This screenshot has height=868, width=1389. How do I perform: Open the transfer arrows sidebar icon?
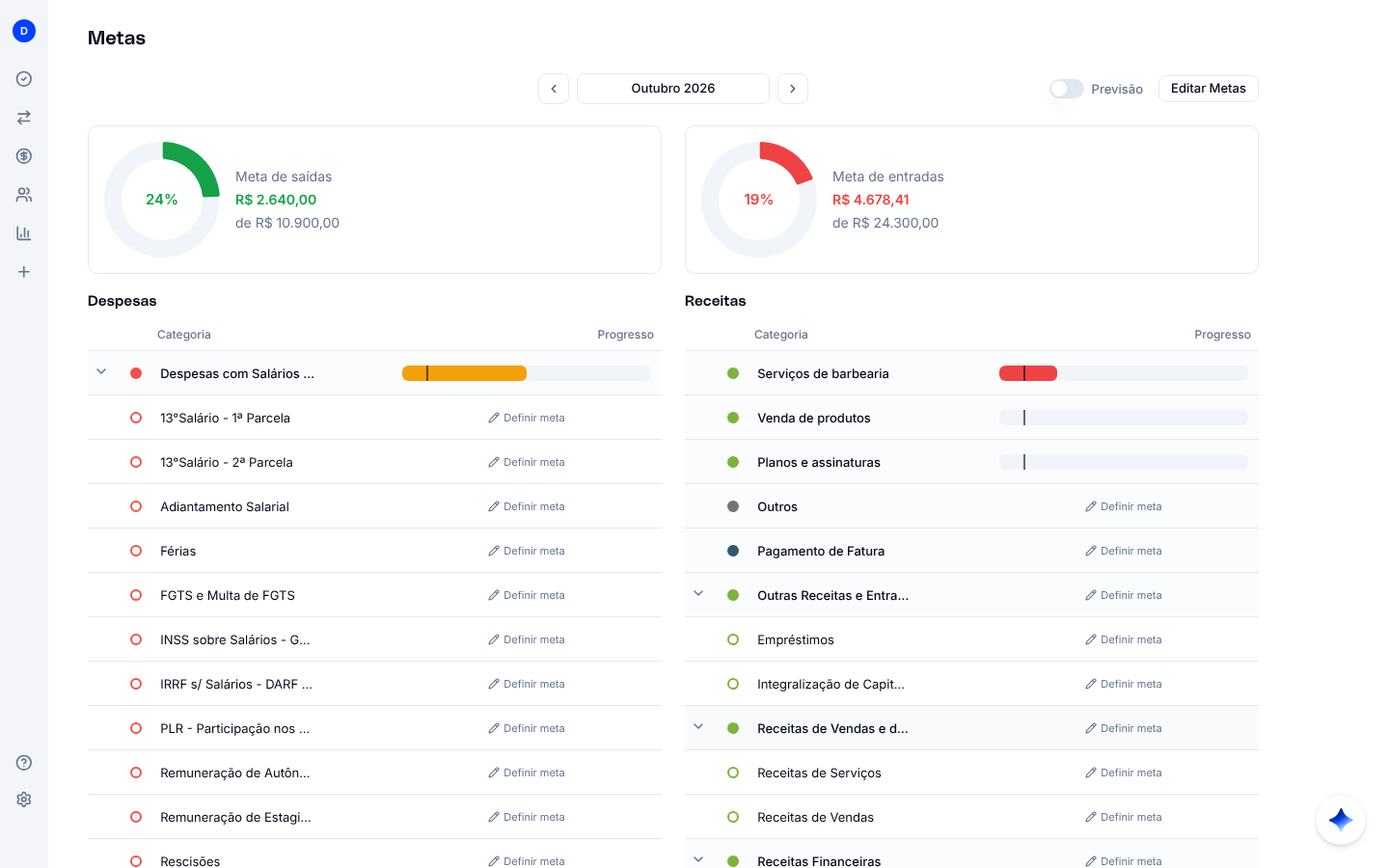(24, 118)
